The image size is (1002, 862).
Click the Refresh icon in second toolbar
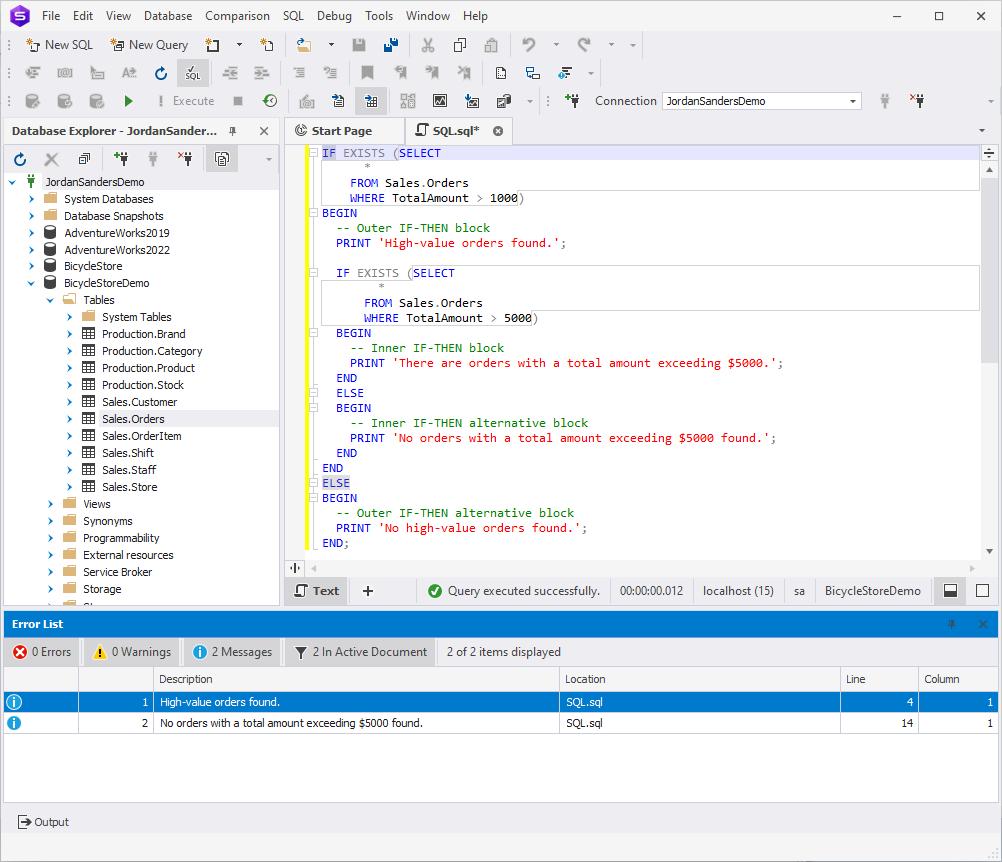[x=160, y=73]
